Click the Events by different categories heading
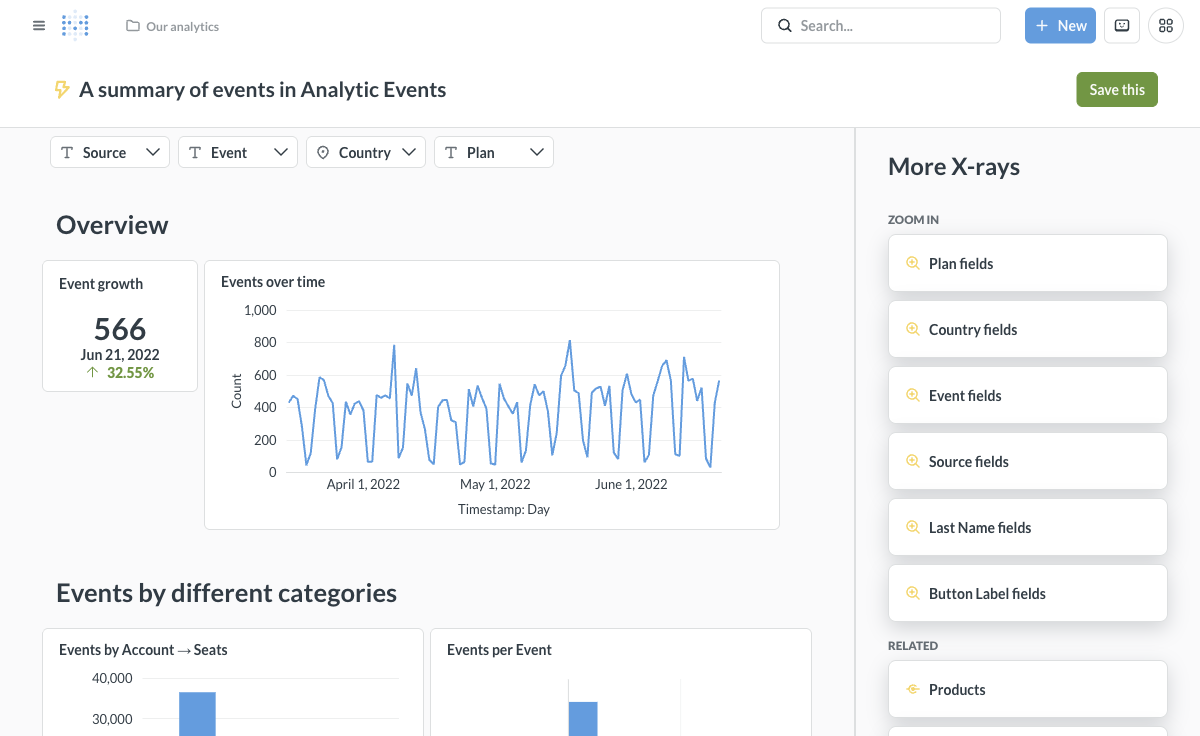 [x=226, y=593]
